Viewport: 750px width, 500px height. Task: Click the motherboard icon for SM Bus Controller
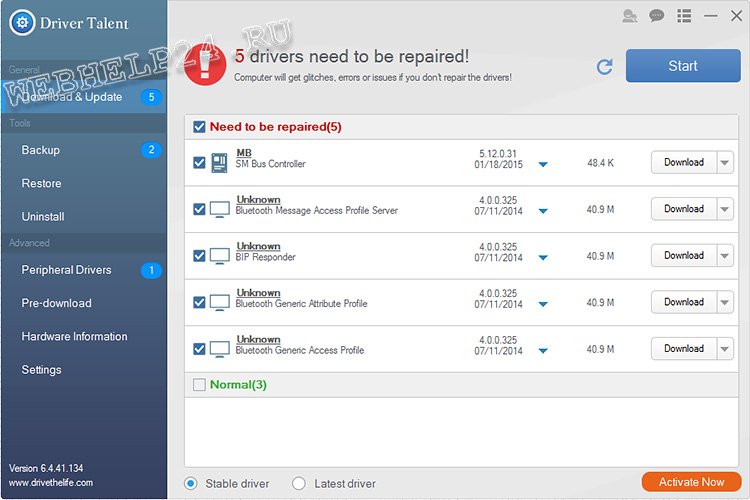coord(220,163)
